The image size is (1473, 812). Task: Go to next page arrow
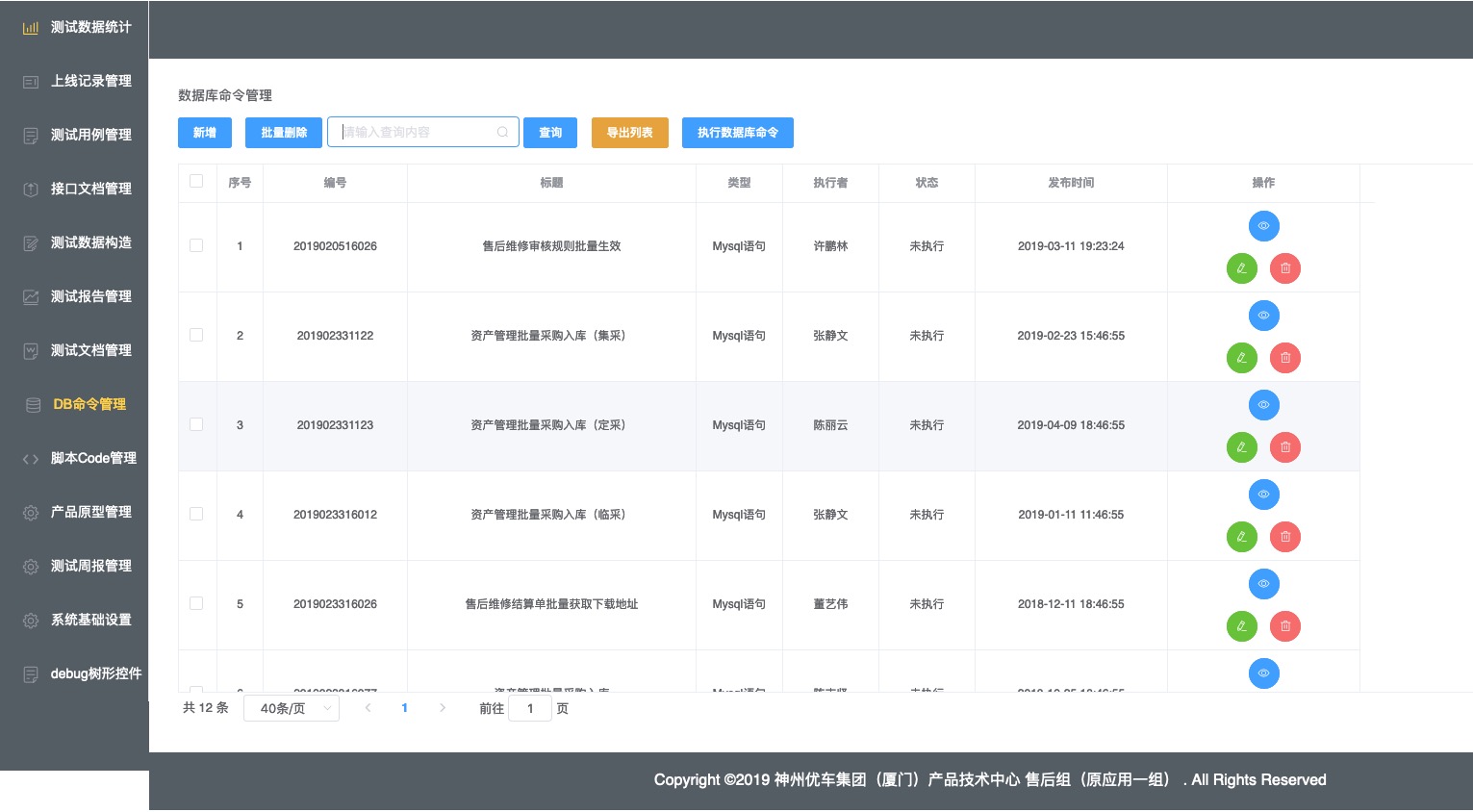(x=442, y=708)
